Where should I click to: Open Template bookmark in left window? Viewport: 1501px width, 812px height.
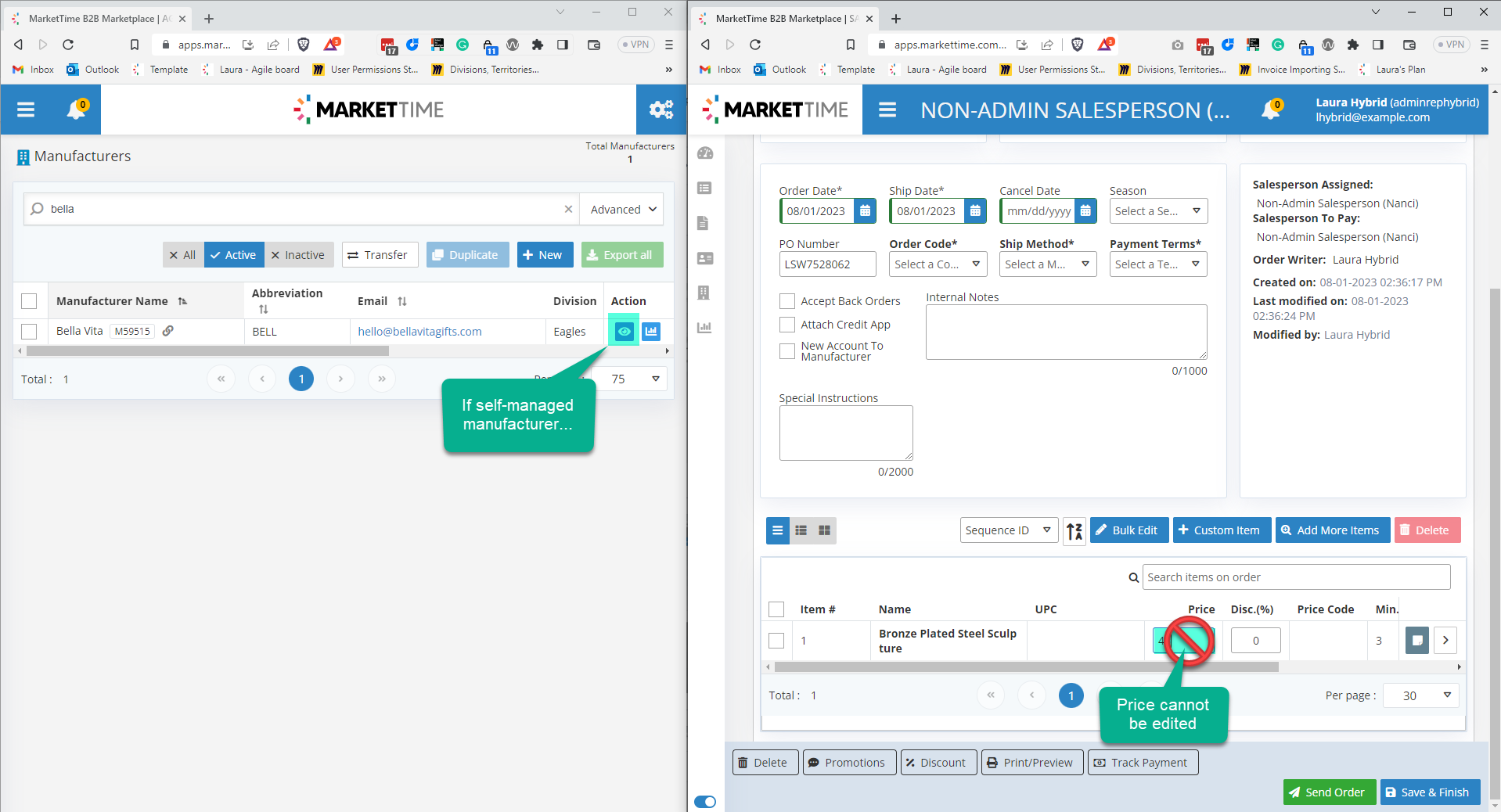tap(160, 70)
